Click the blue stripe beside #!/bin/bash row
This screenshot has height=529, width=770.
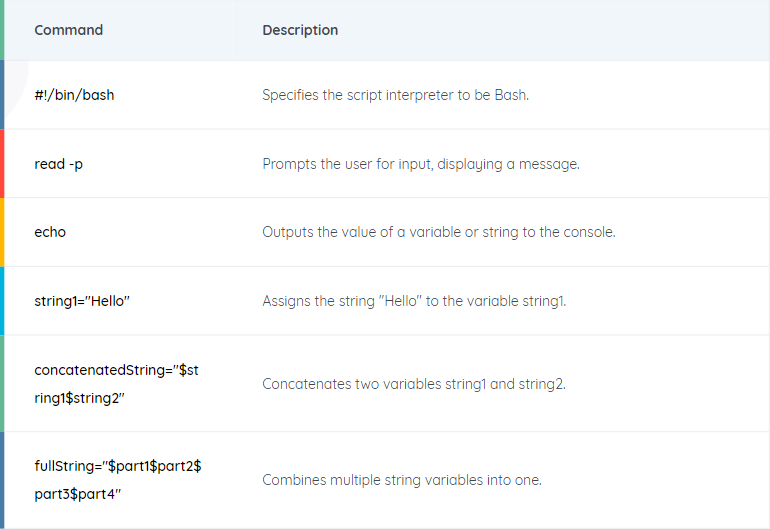[2, 95]
